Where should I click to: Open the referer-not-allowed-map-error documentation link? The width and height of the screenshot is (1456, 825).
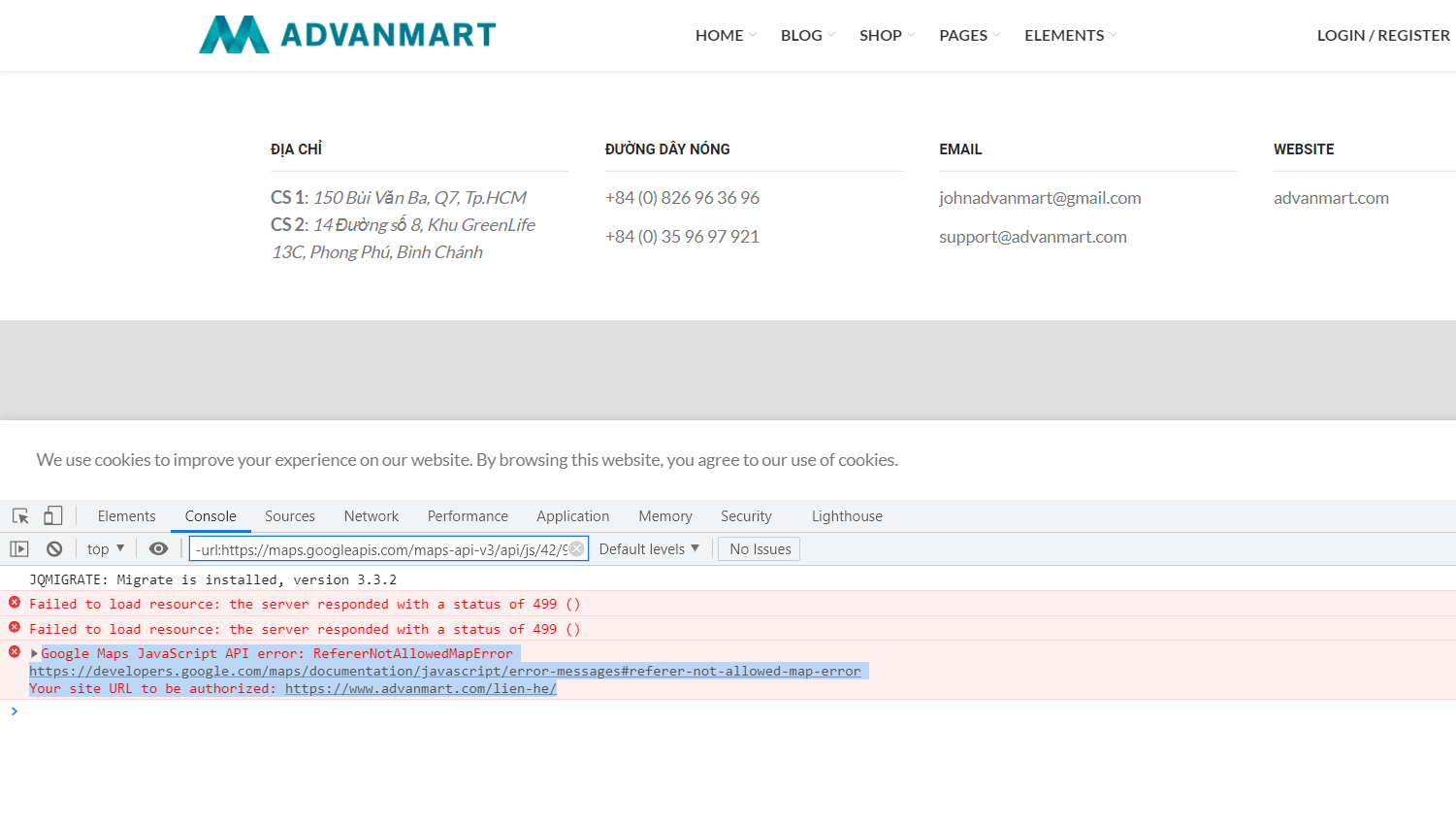[x=444, y=671]
